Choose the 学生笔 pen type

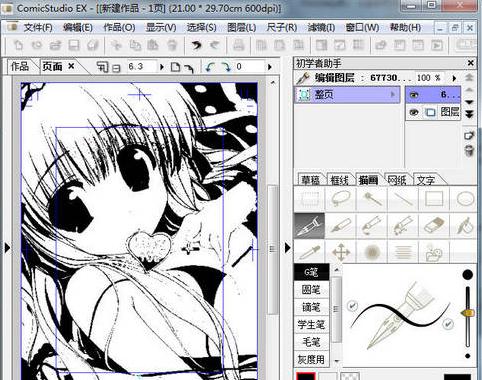pos(311,324)
